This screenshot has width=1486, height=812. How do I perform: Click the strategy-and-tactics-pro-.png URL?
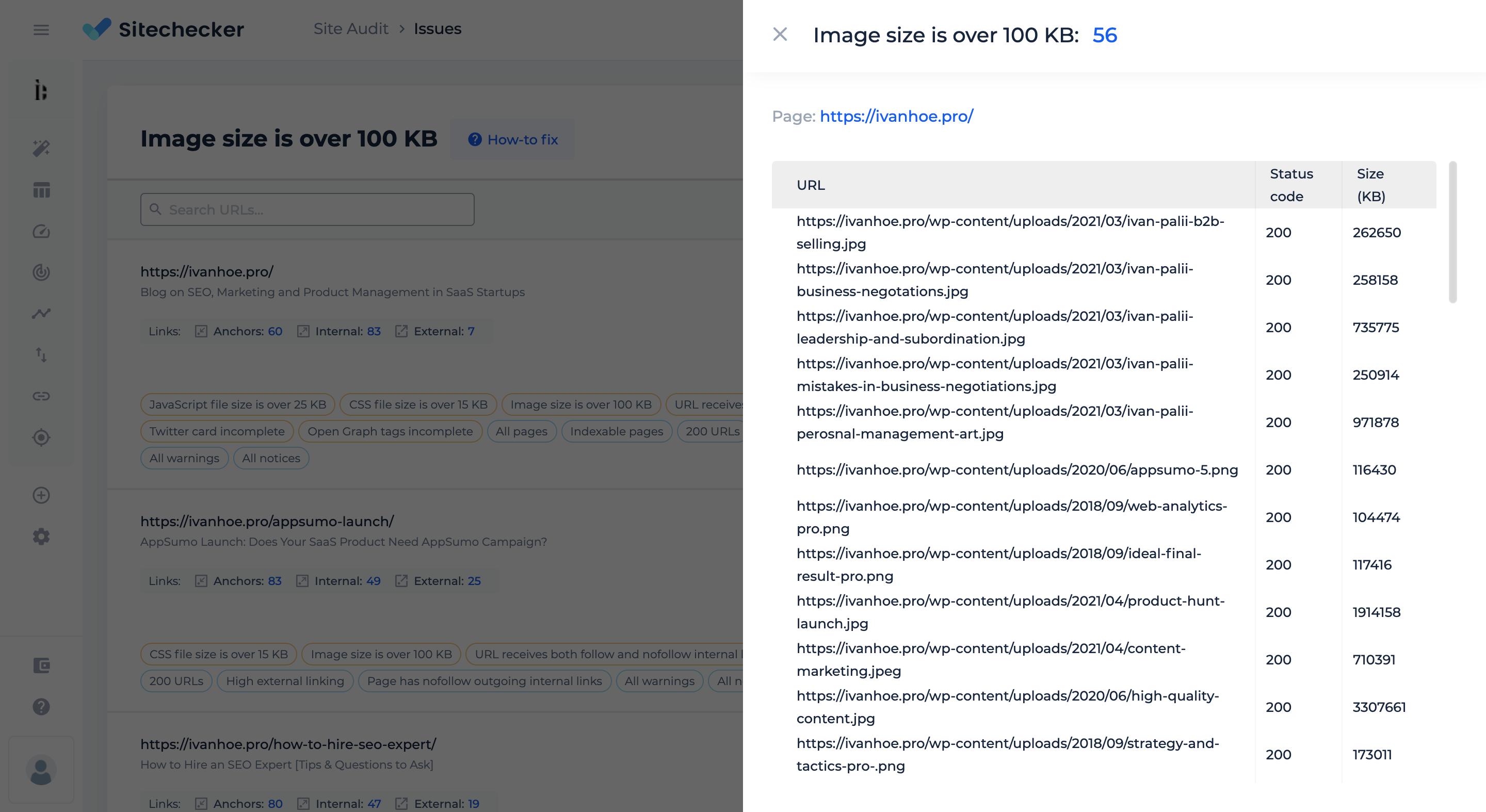(1008, 754)
